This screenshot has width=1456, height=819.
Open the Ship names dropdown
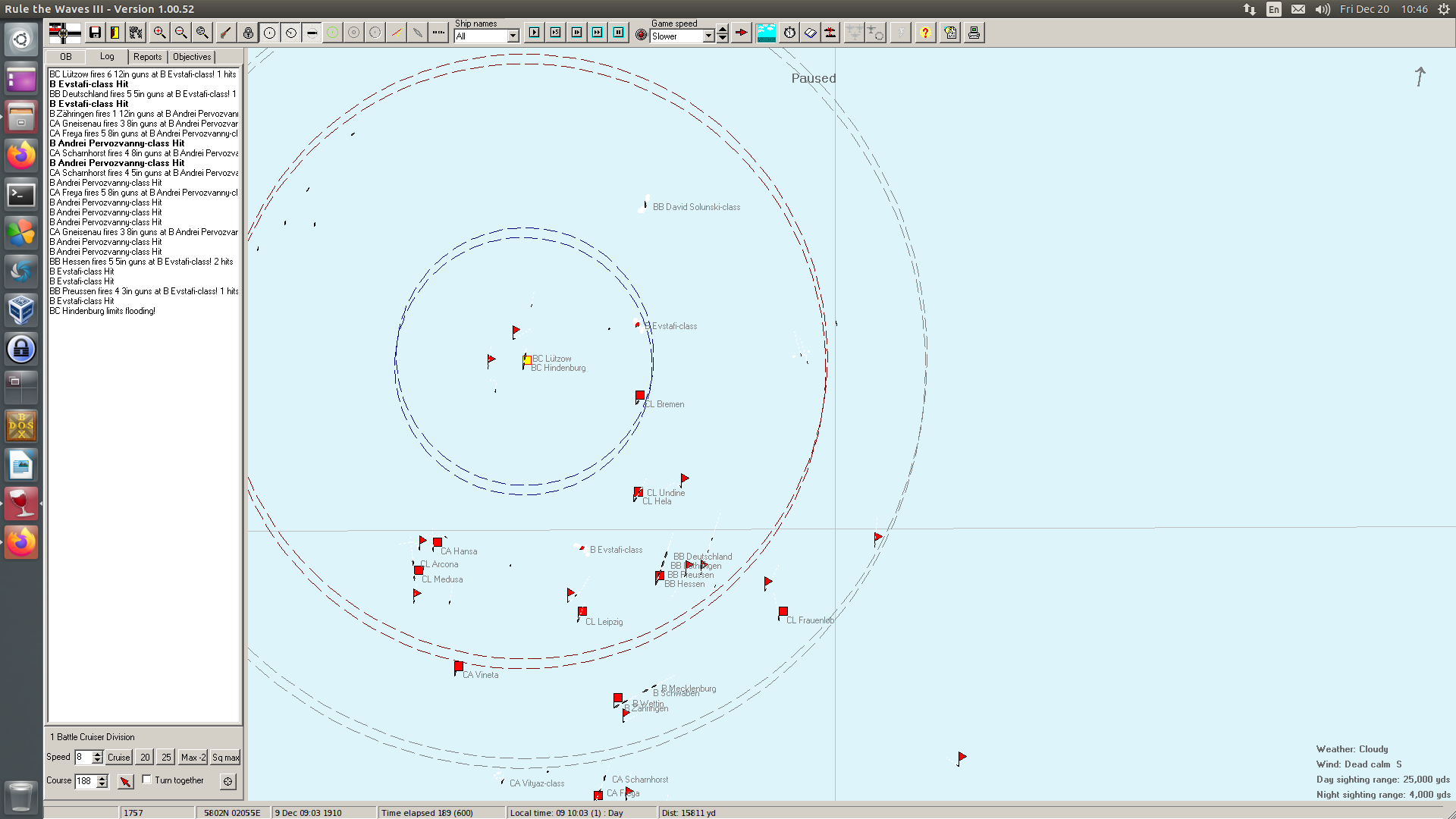click(x=513, y=36)
